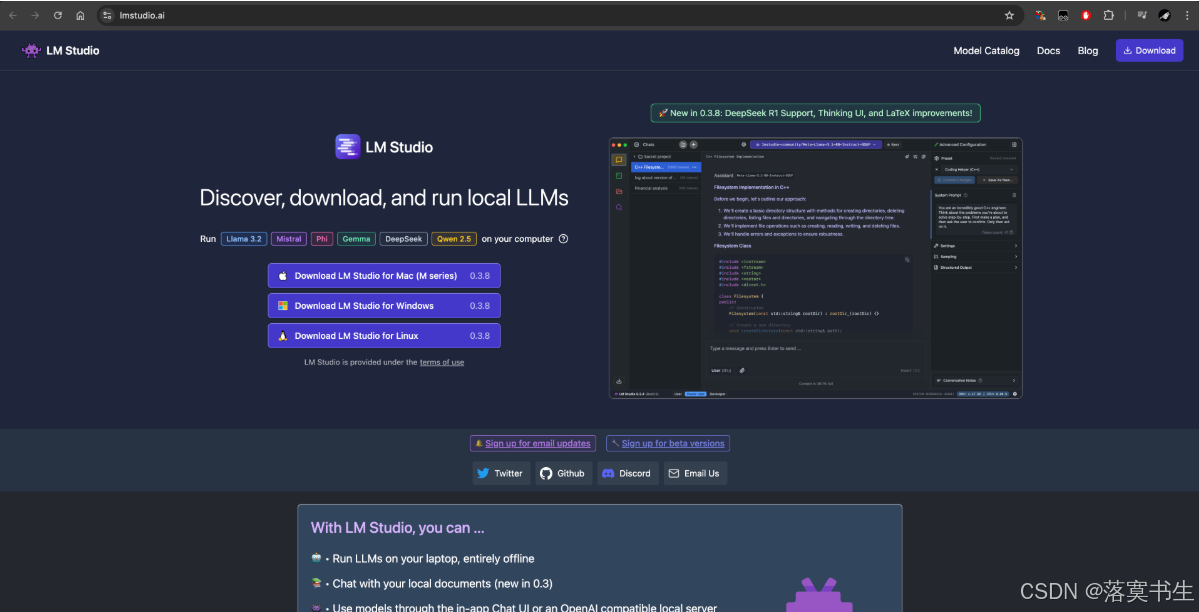The width and height of the screenshot is (1199, 612).
Task: Select the Phi model tag
Action: tap(321, 239)
